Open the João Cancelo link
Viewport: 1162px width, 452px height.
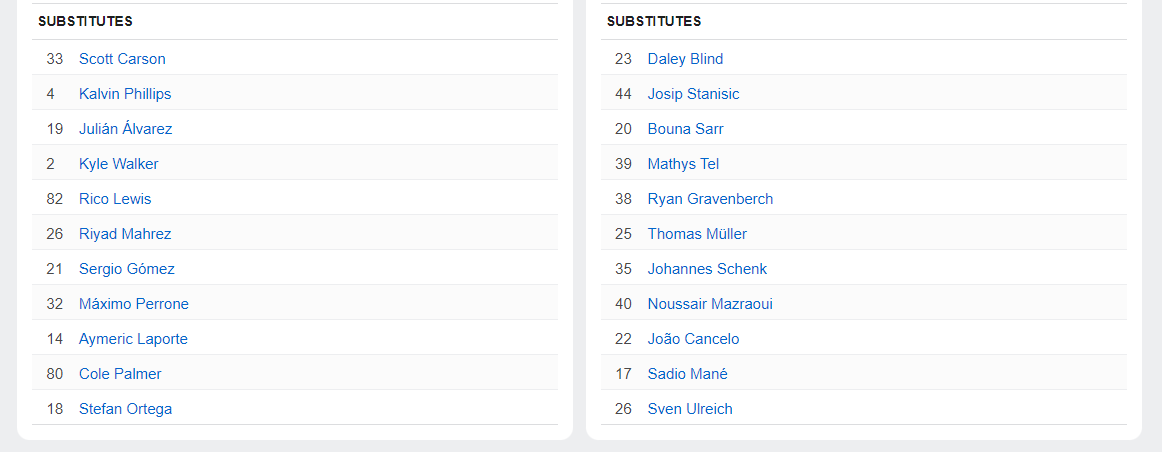(x=693, y=339)
